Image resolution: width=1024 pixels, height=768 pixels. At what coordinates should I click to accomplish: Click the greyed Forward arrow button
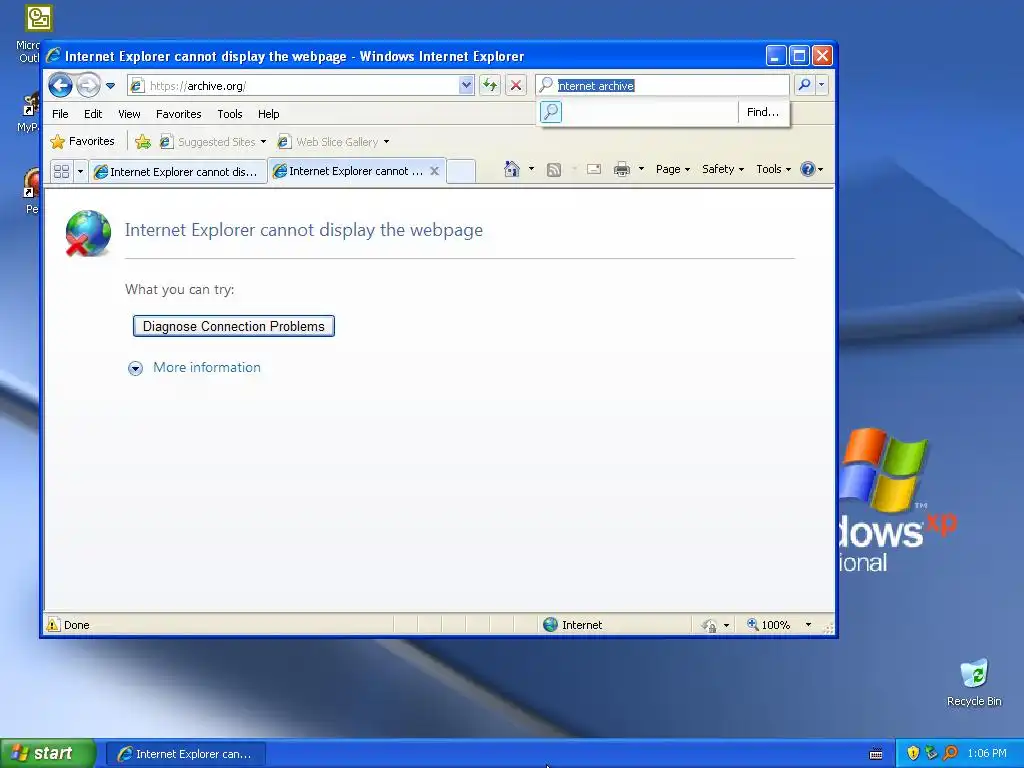point(88,85)
